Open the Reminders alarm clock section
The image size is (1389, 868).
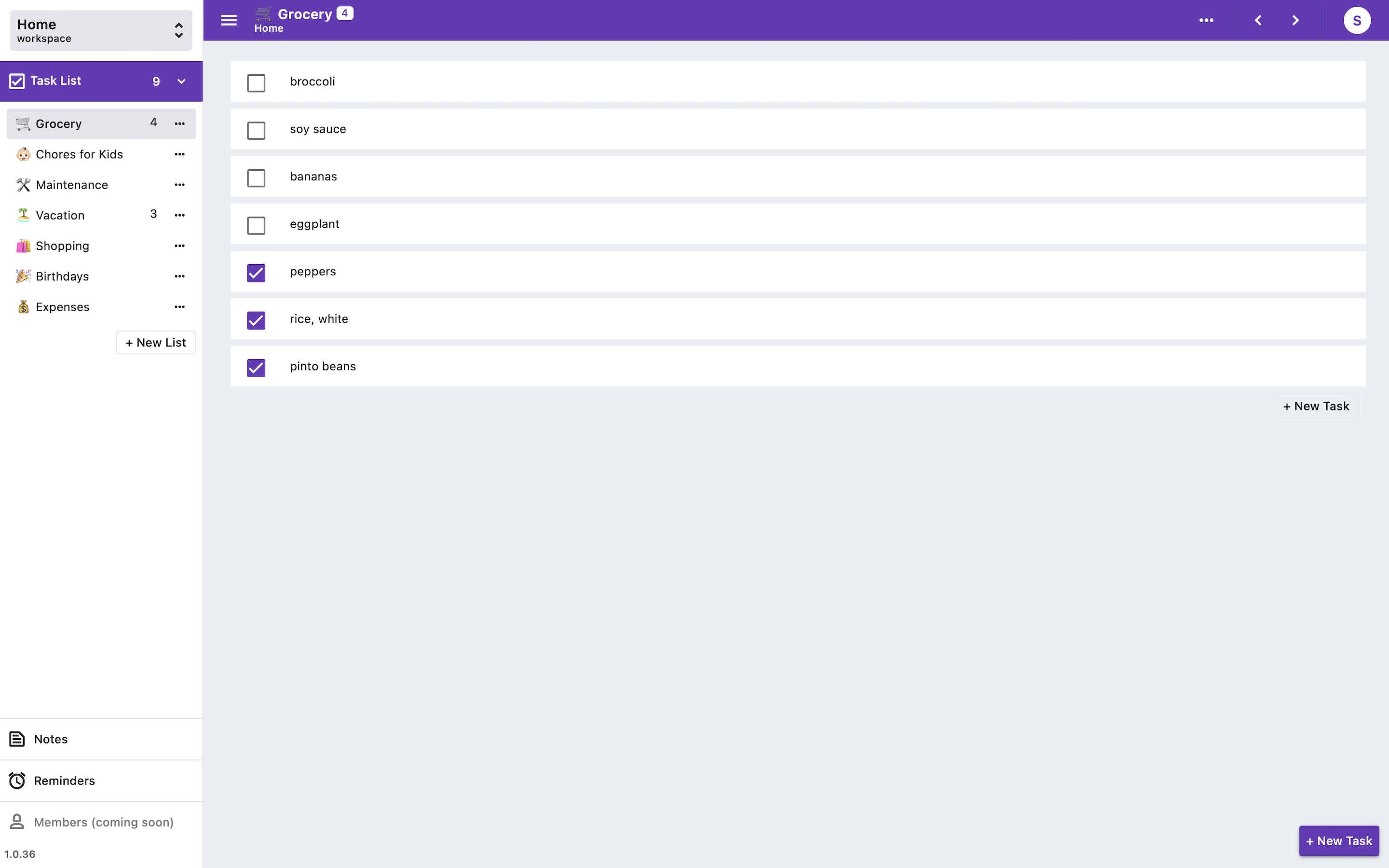(64, 780)
